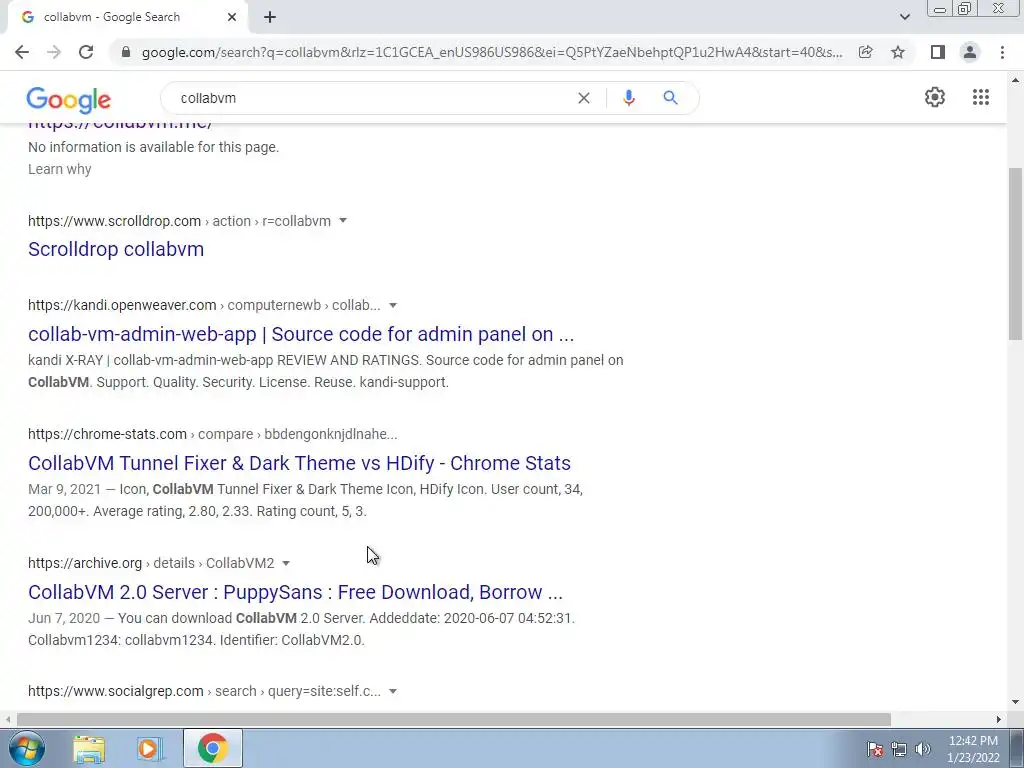This screenshot has height=768, width=1024.
Task: Click the padlock site info icon
Action: point(126,52)
